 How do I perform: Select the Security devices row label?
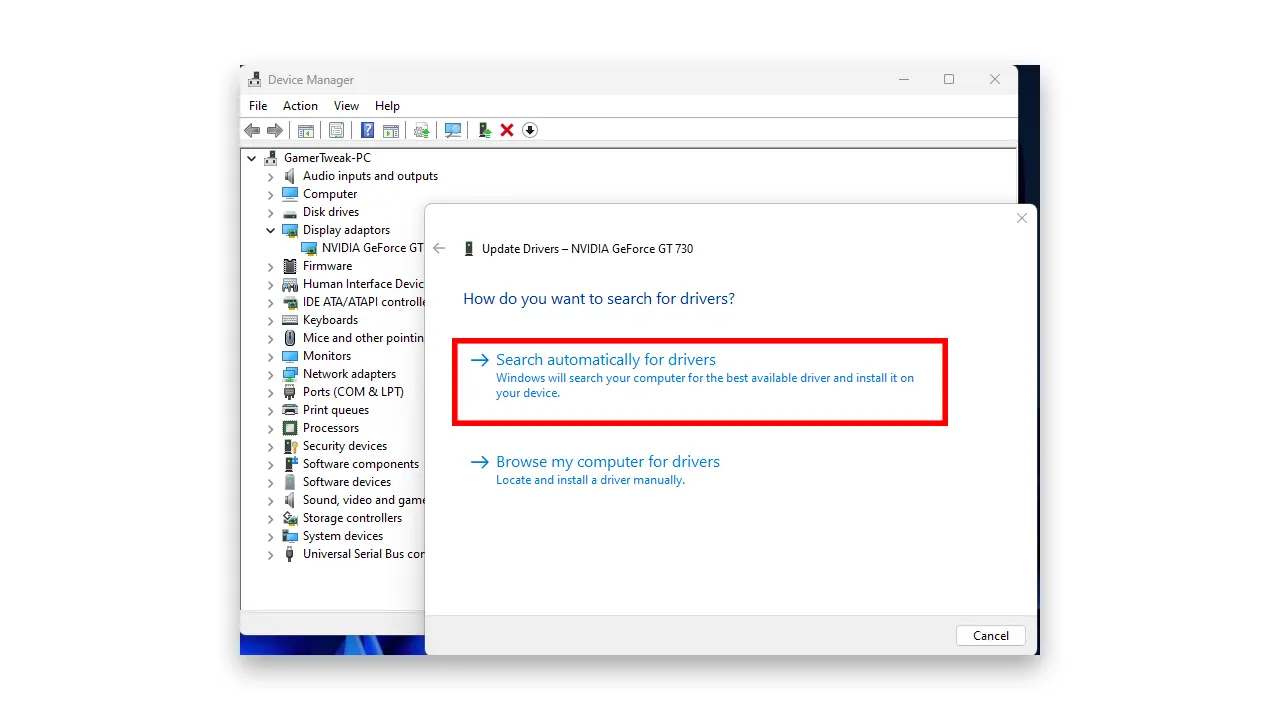click(345, 446)
